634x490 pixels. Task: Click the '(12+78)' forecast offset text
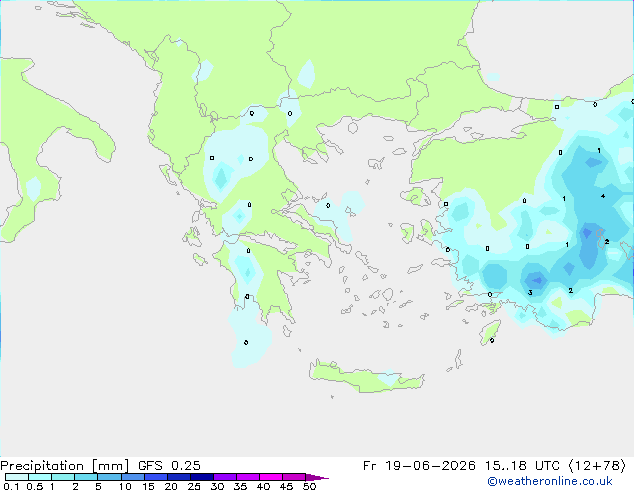[x=597, y=466]
